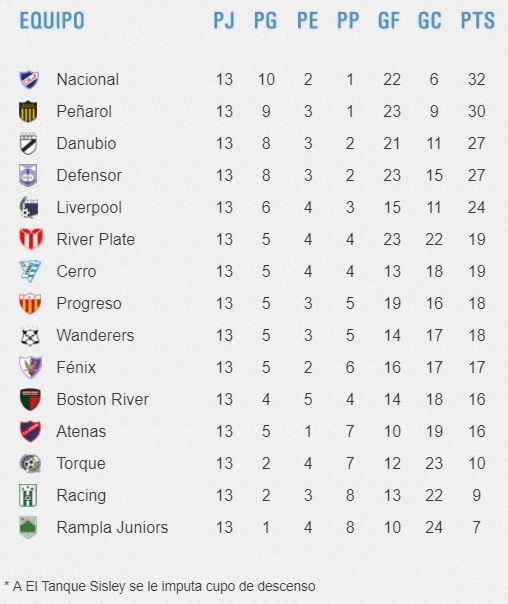The height and width of the screenshot is (604, 508).
Task: Select the PJ column header
Action: (x=224, y=20)
